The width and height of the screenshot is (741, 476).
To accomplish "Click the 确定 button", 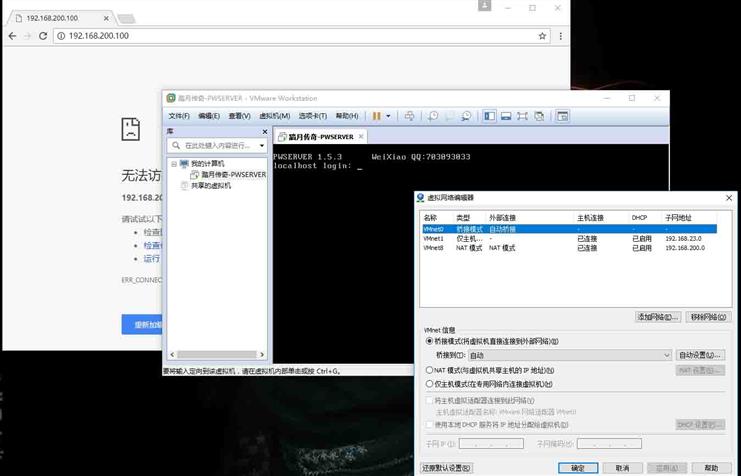I will 578,468.
